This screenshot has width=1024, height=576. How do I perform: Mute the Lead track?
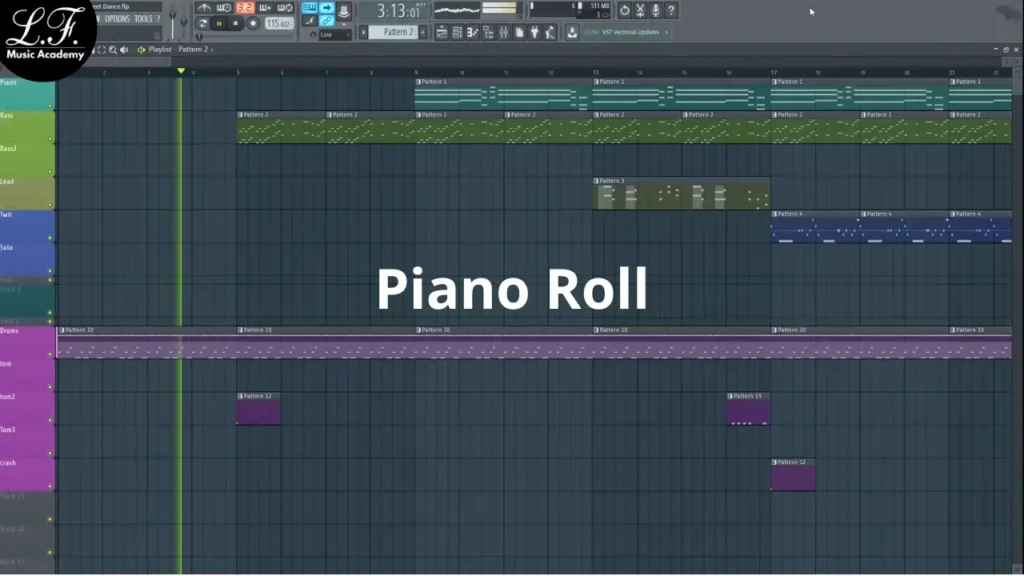tap(52, 204)
